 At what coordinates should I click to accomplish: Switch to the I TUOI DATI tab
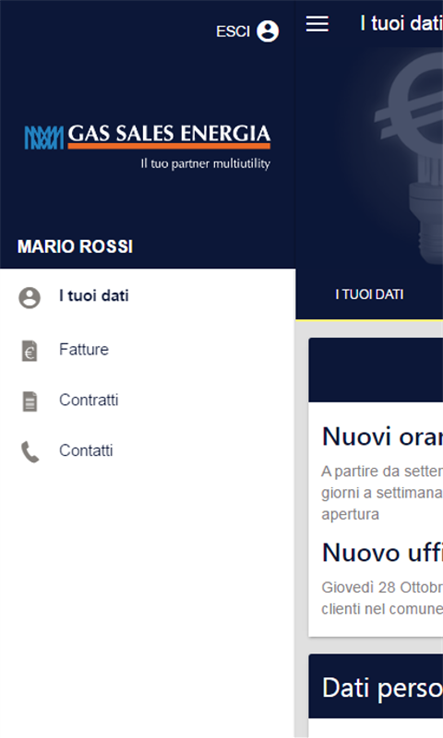[x=369, y=295]
